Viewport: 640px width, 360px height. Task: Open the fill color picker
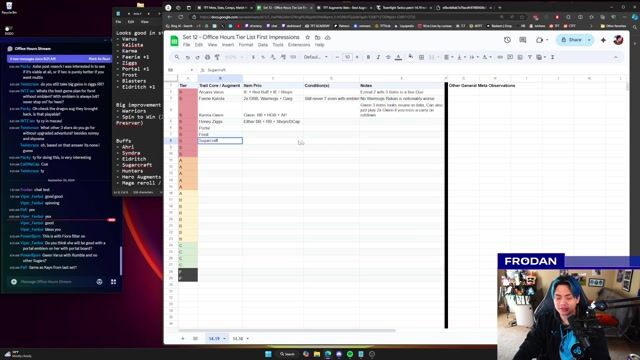[411, 57]
